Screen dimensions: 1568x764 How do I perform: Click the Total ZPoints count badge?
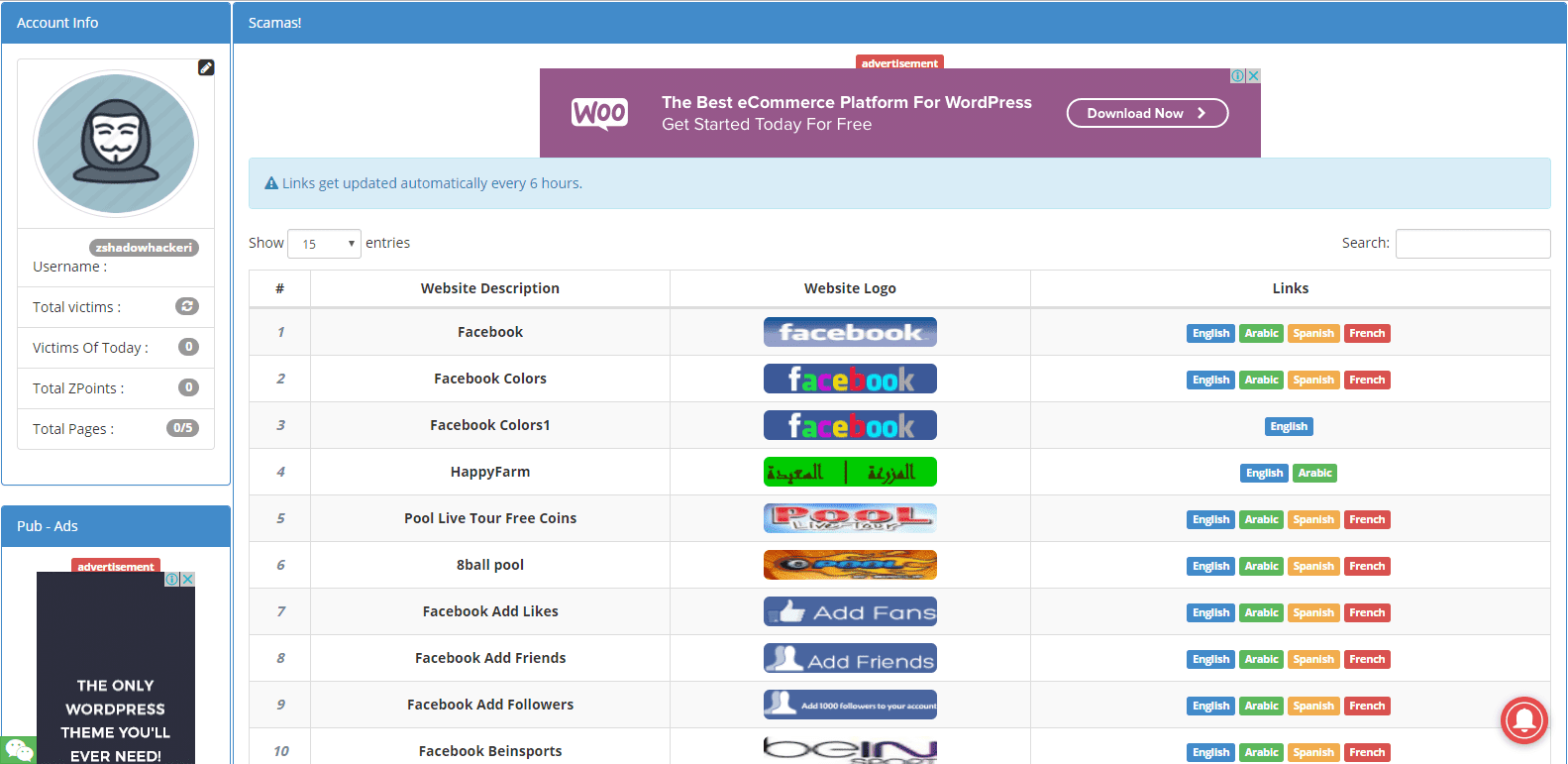[188, 387]
